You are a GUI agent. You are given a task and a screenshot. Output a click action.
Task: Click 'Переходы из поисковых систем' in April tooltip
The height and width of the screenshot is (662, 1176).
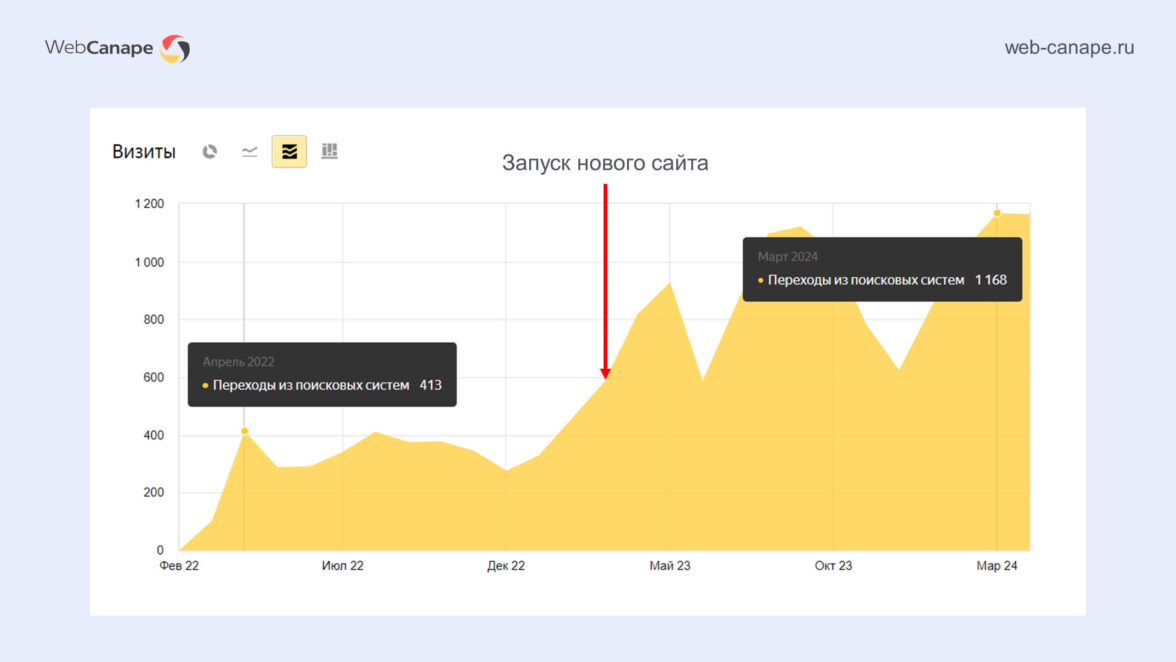click(x=310, y=385)
